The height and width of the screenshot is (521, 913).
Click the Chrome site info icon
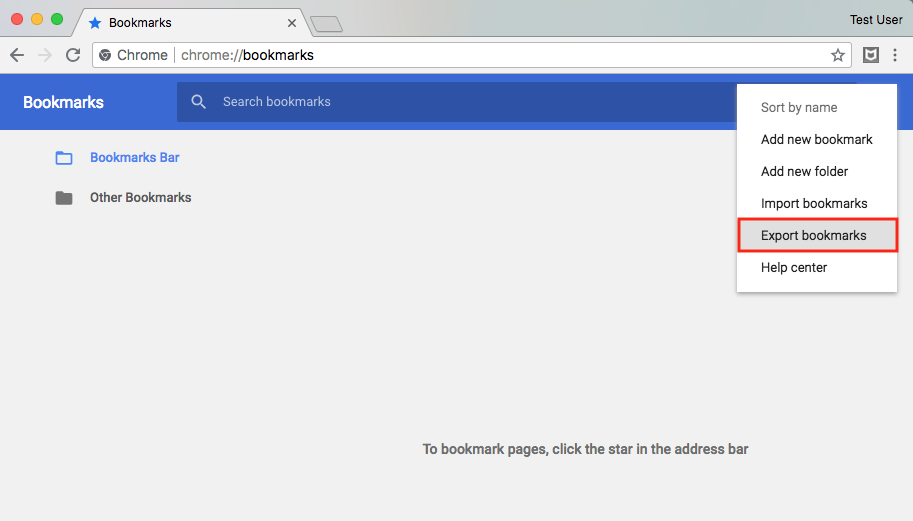pyautogui.click(x=105, y=55)
